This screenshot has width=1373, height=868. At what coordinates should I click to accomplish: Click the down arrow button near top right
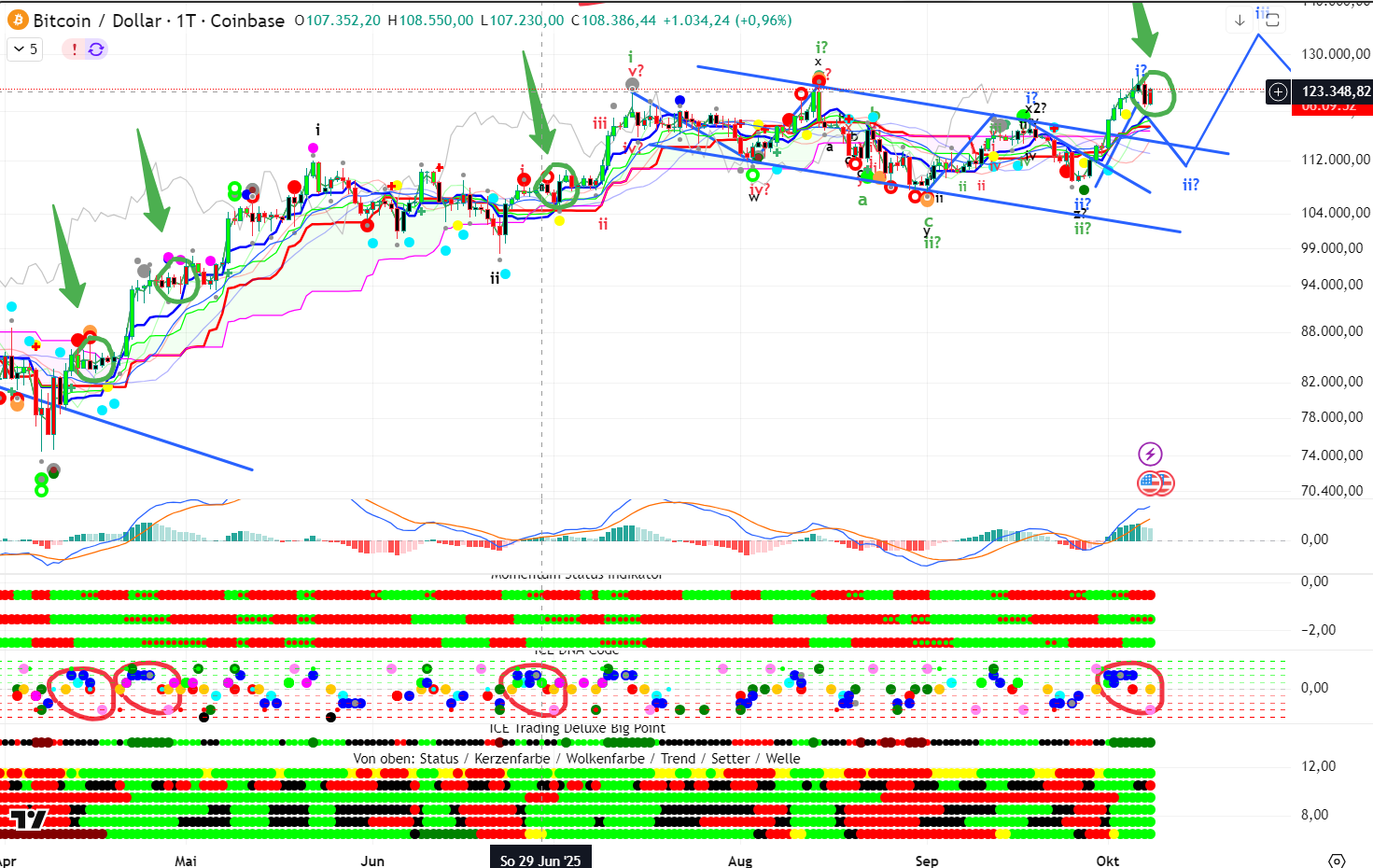click(x=1240, y=20)
